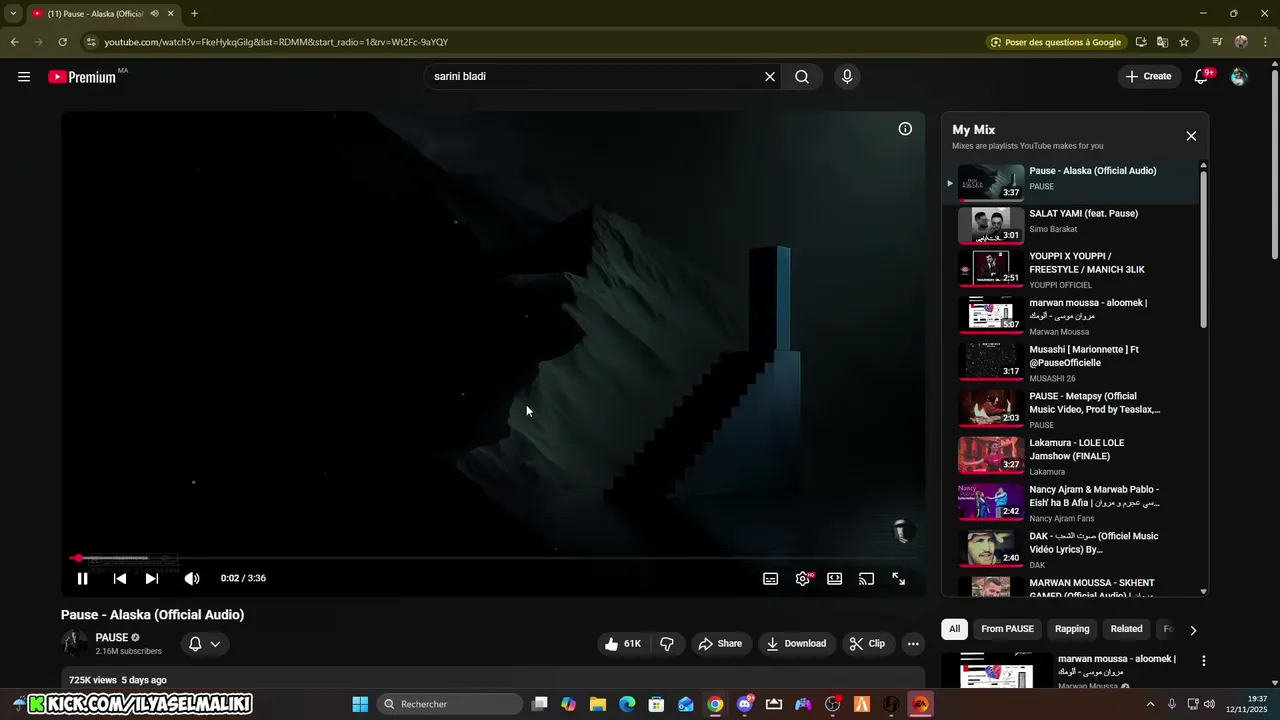The height and width of the screenshot is (720, 1280).
Task: Open the YouTube guide hamburger menu
Action: click(24, 77)
